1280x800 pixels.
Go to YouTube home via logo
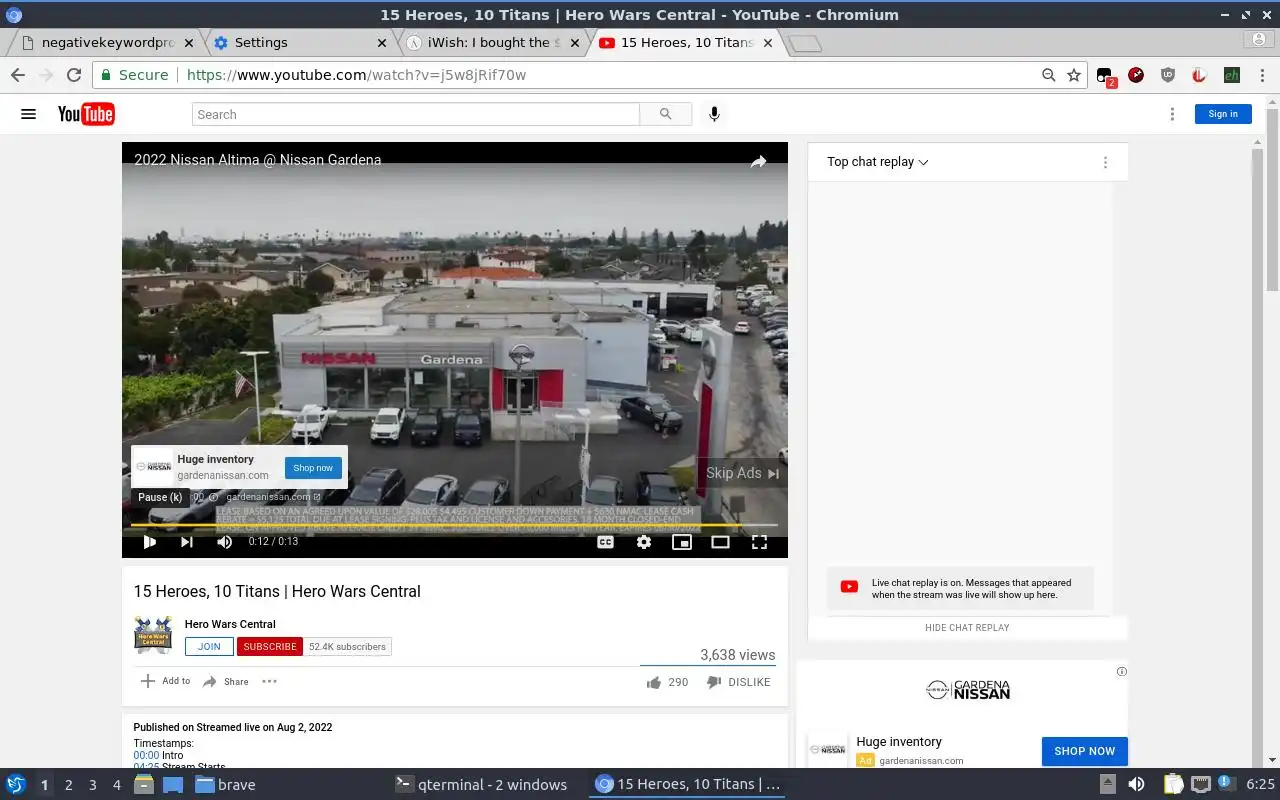pyautogui.click(x=86, y=114)
